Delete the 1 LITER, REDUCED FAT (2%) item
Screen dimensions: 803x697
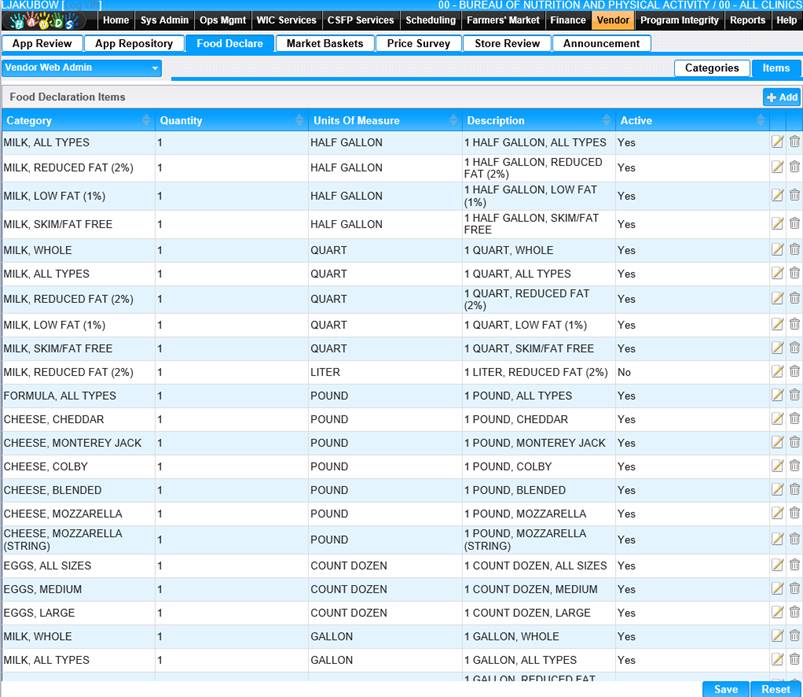[x=794, y=371]
